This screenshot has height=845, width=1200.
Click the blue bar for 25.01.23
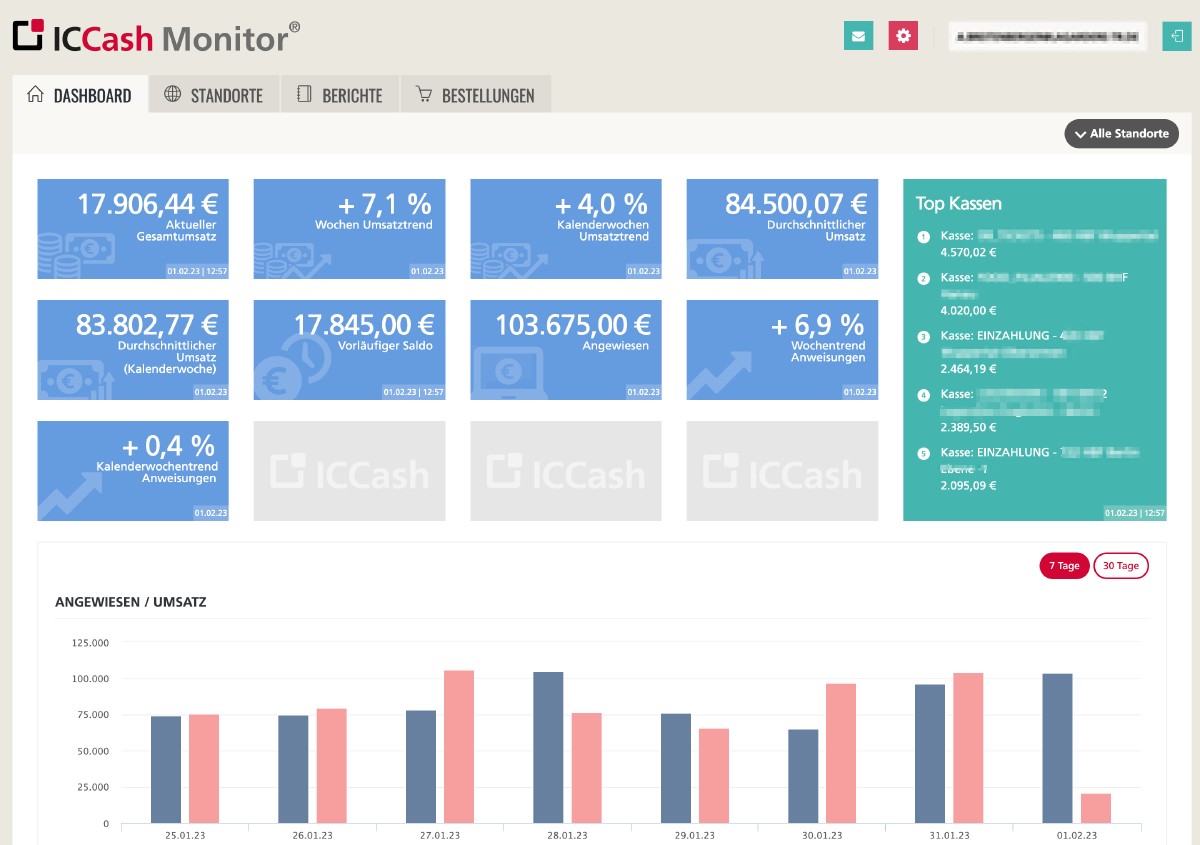[166, 770]
